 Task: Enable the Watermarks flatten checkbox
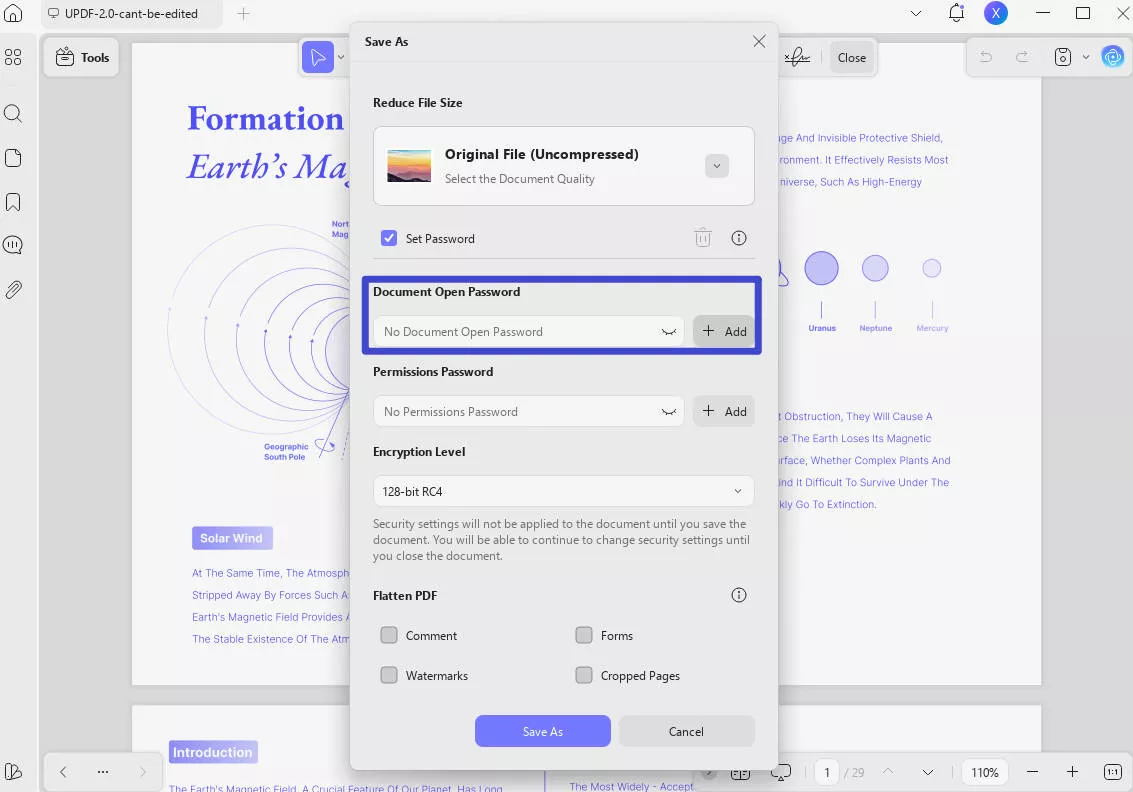pos(389,675)
